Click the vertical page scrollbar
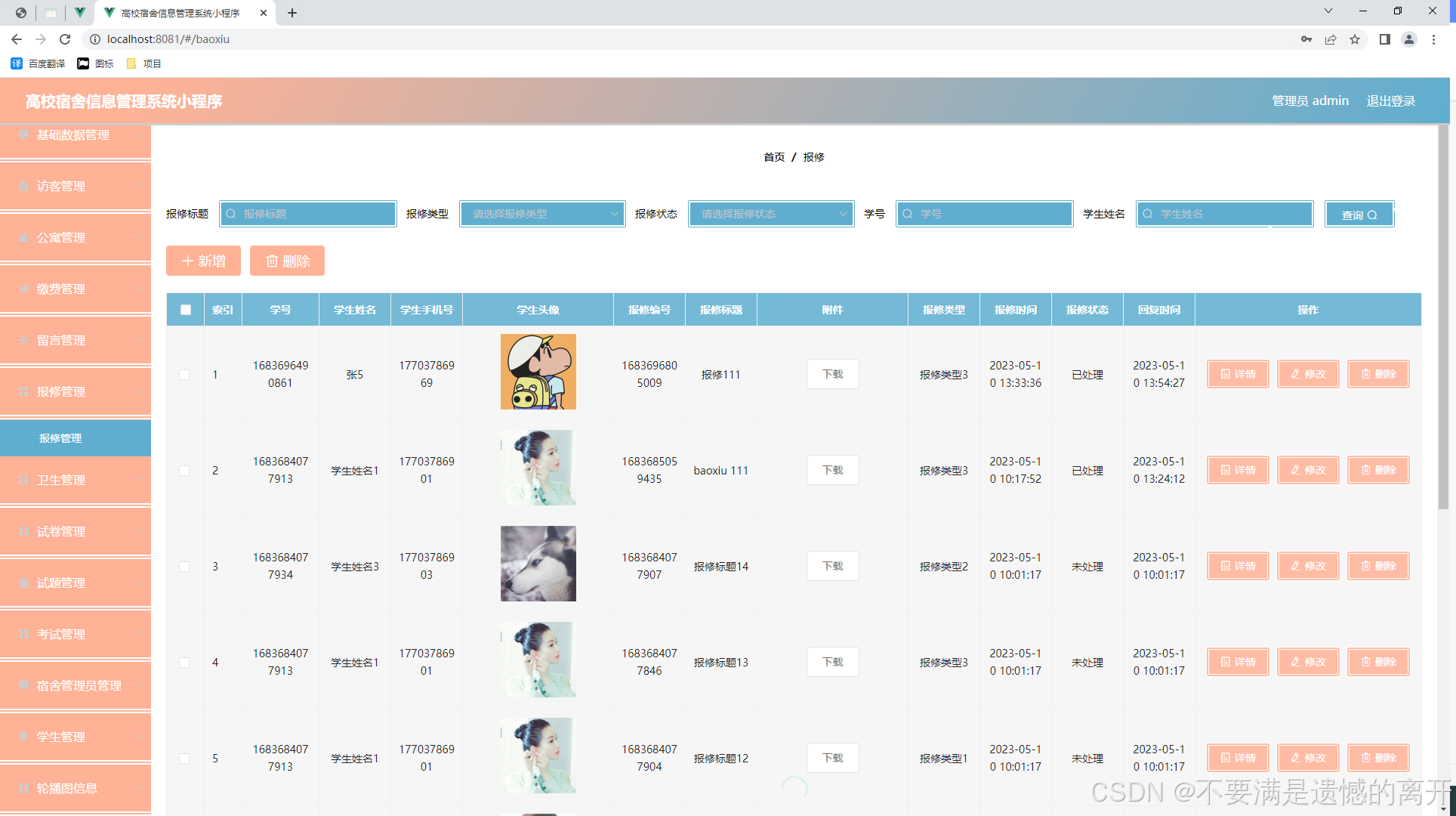Viewport: 1456px width, 816px height. coord(1442,317)
